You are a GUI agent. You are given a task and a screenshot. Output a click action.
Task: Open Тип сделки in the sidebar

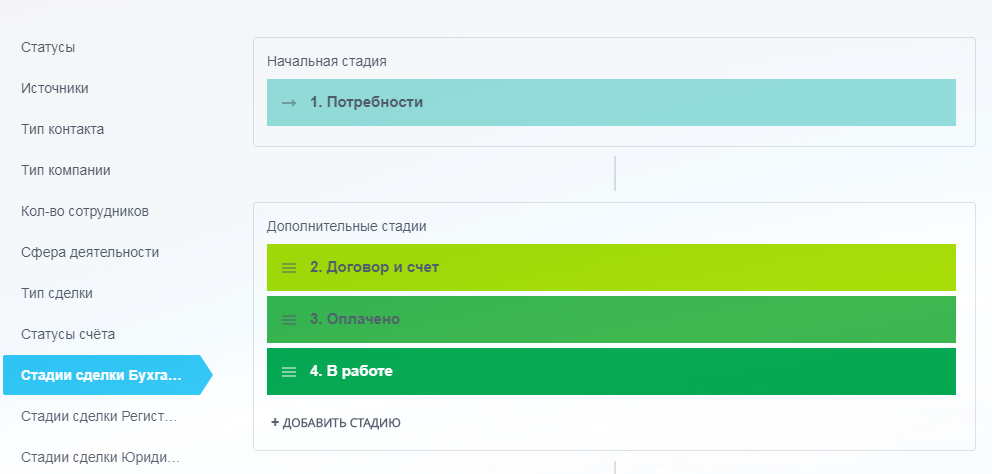click(57, 293)
